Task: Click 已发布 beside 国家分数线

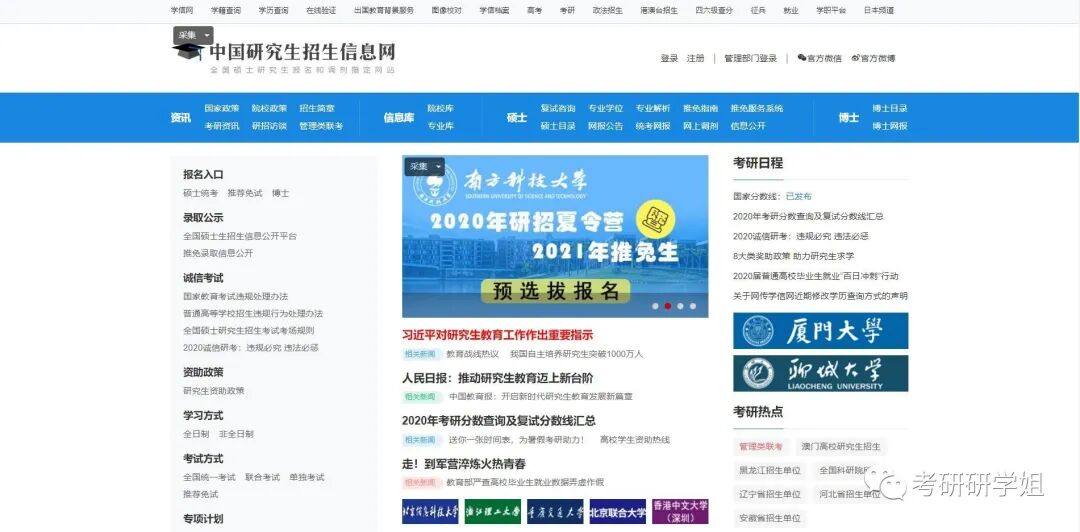Action: pos(798,196)
